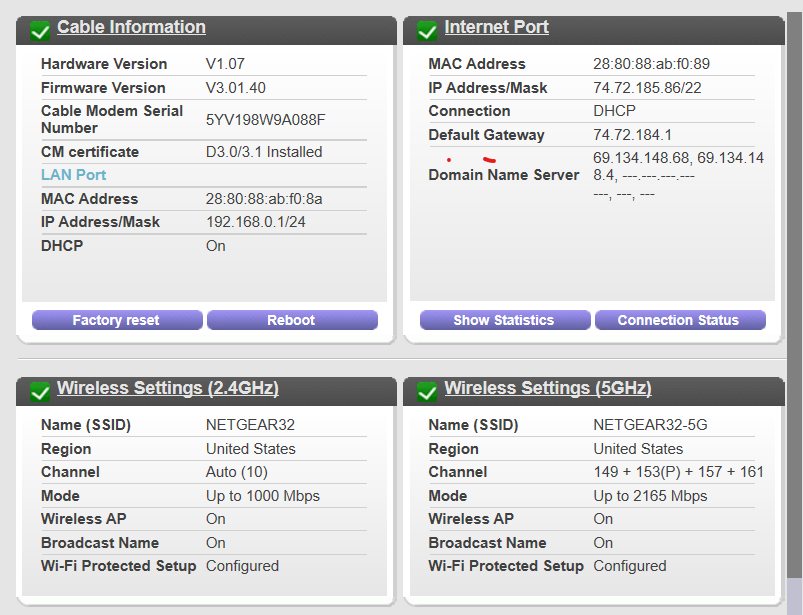Select the Hardware Version value V1.07

[x=225, y=63]
